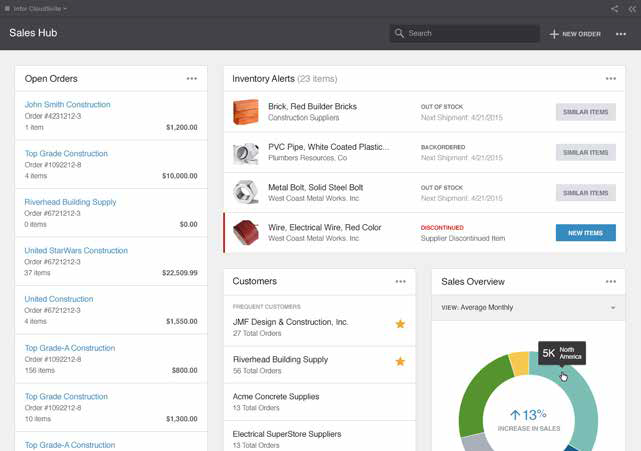The height and width of the screenshot is (451, 641).
Task: Click the yellow donut chart segment
Action: 520,363
